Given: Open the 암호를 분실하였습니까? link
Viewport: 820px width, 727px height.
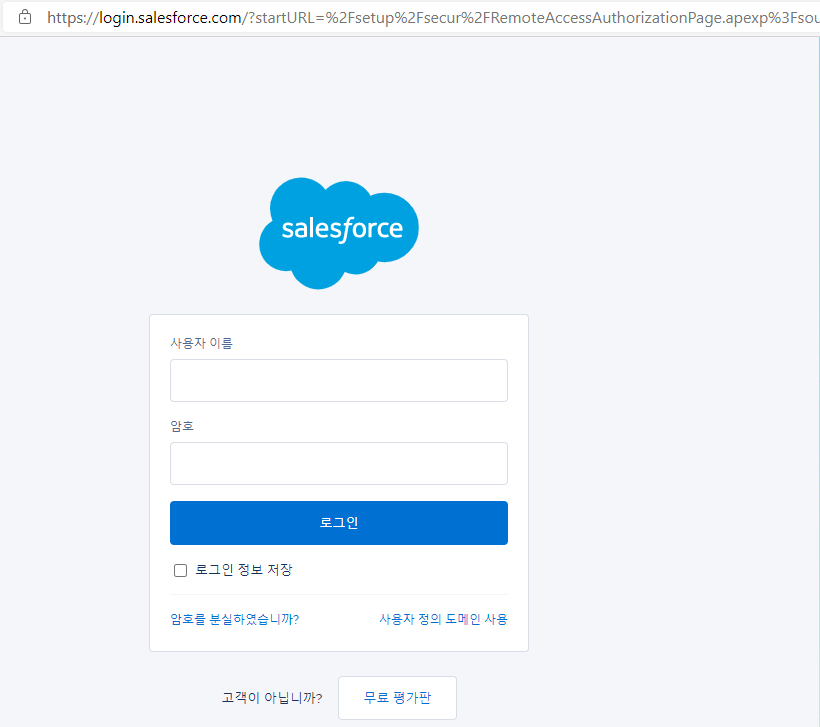Looking at the screenshot, I should pos(235,619).
